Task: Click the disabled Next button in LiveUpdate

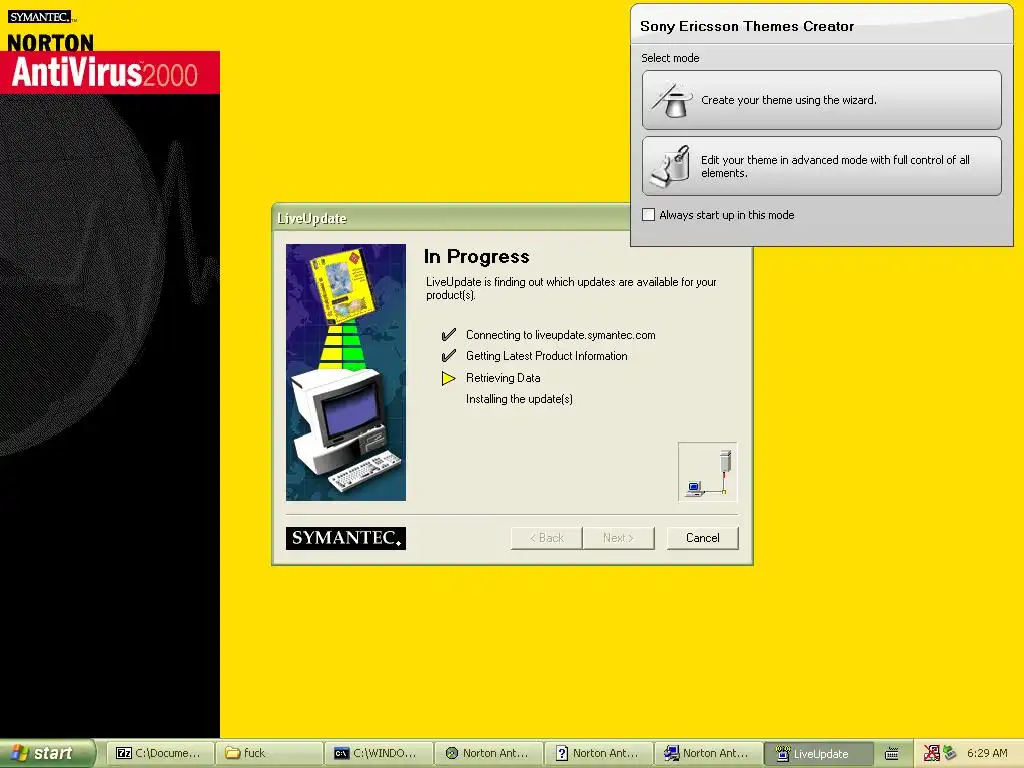Action: [618, 538]
